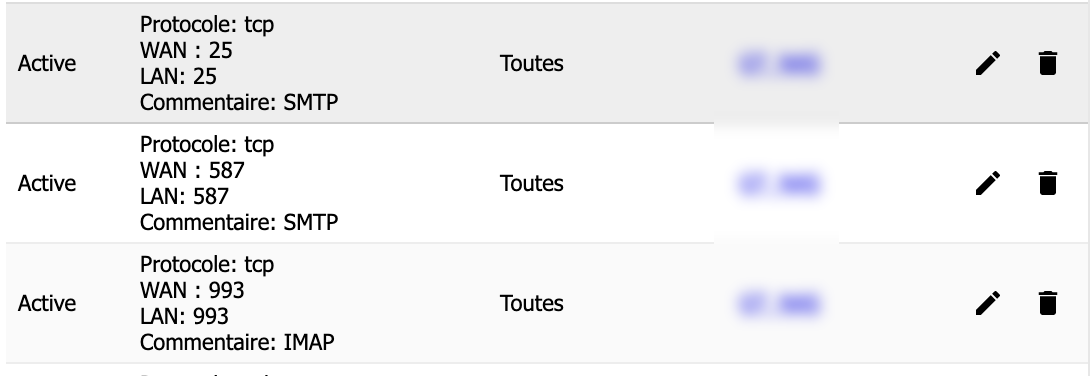Click 'Commentaire: SMTP' in port 587 row
Screen dimensions: 1090x376
[x=239, y=222]
